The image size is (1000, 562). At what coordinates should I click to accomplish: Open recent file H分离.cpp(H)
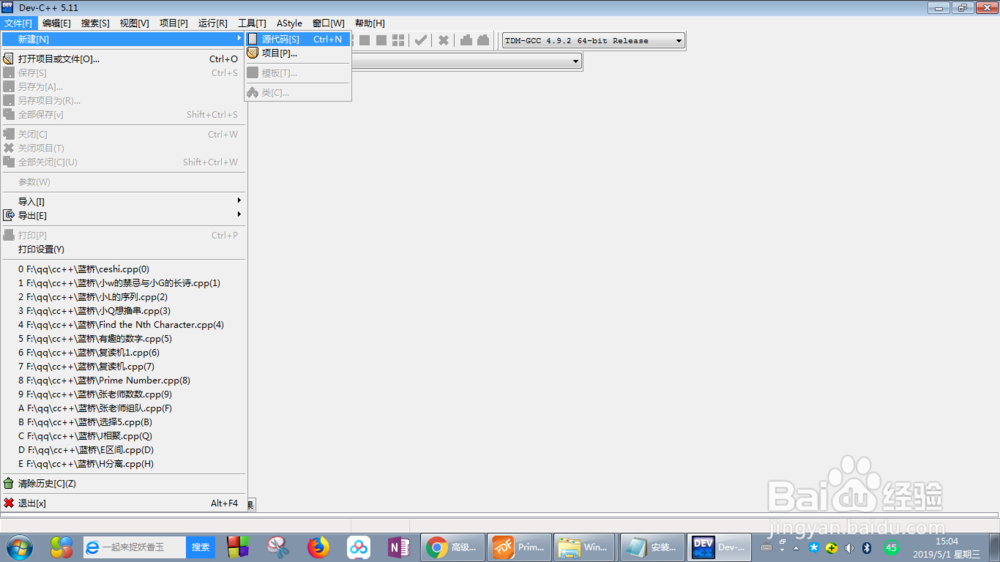(x=123, y=464)
